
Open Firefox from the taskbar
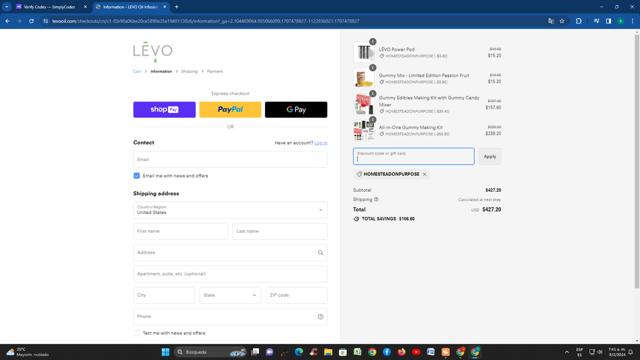pyautogui.click(x=402, y=352)
